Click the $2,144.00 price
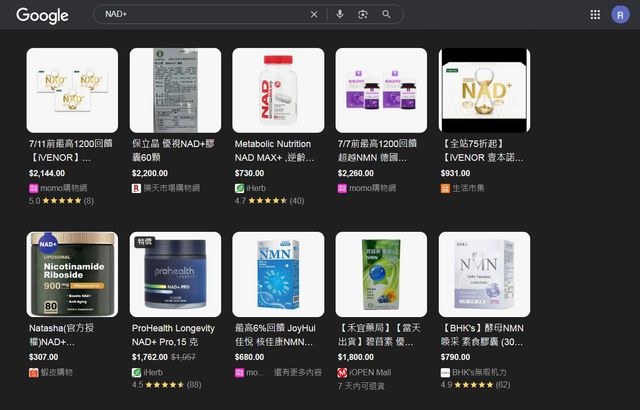The height and width of the screenshot is (410, 640). point(47,173)
